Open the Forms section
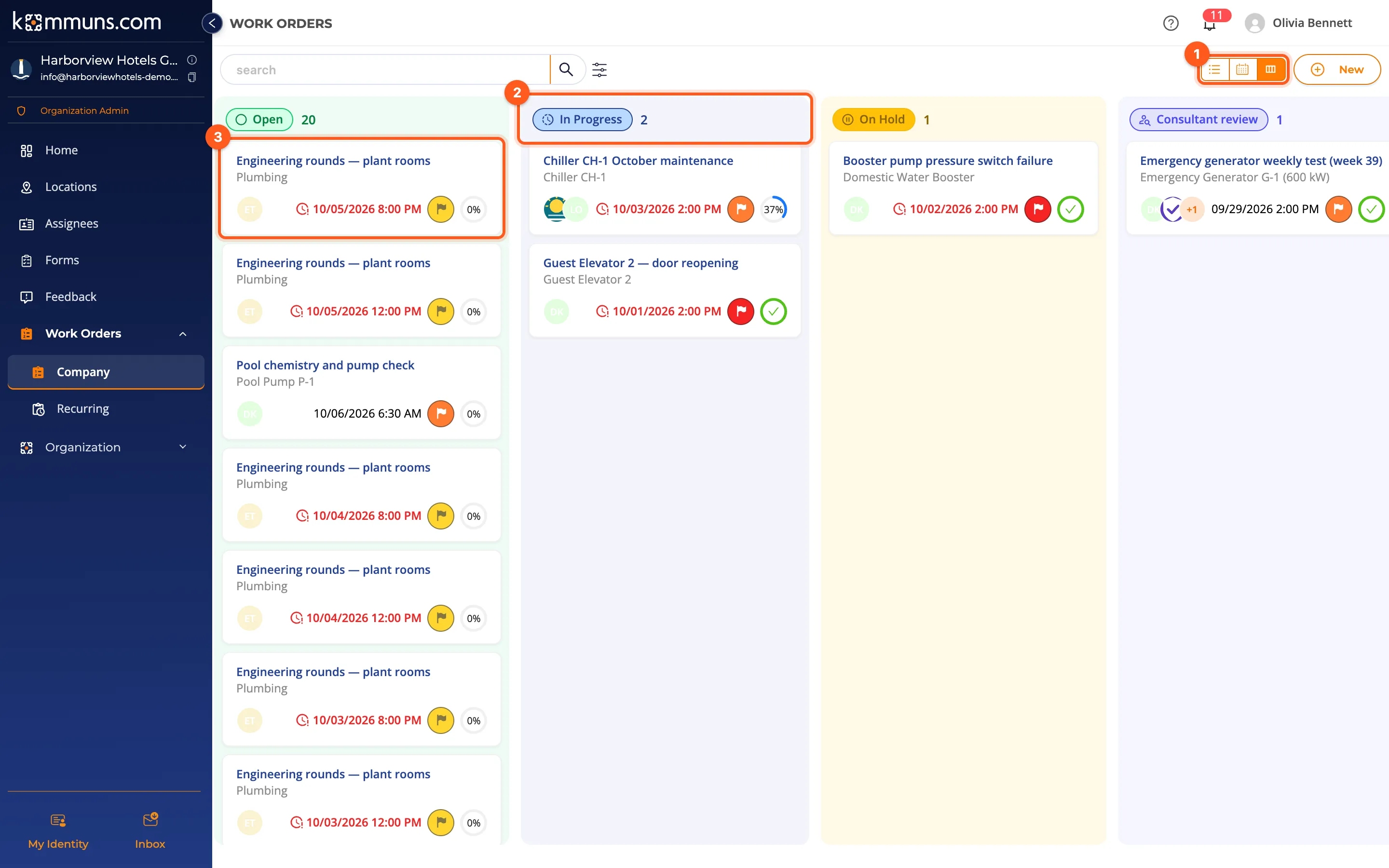The width and height of the screenshot is (1389, 868). (106, 260)
